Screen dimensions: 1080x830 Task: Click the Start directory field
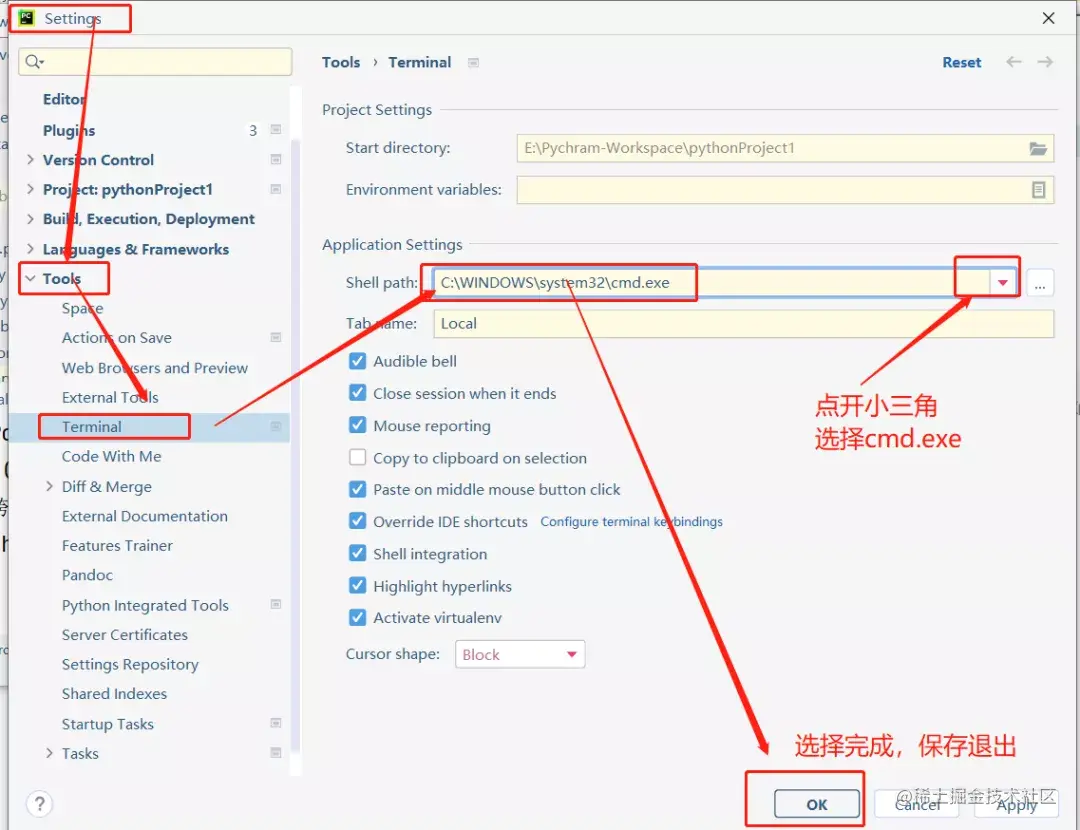(785, 148)
